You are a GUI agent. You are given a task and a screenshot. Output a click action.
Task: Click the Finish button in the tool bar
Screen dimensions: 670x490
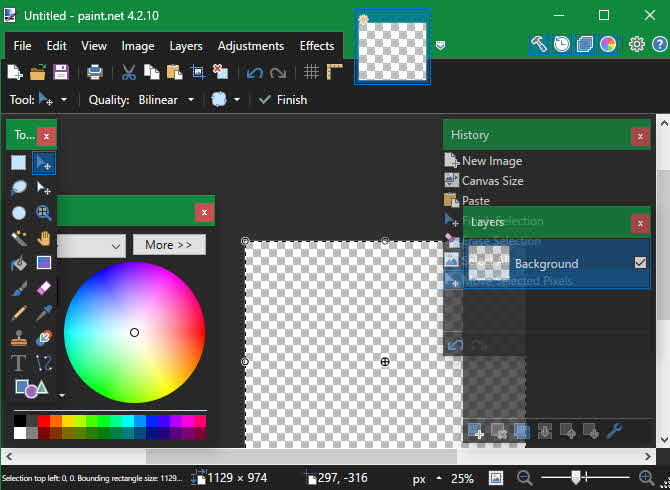283,100
